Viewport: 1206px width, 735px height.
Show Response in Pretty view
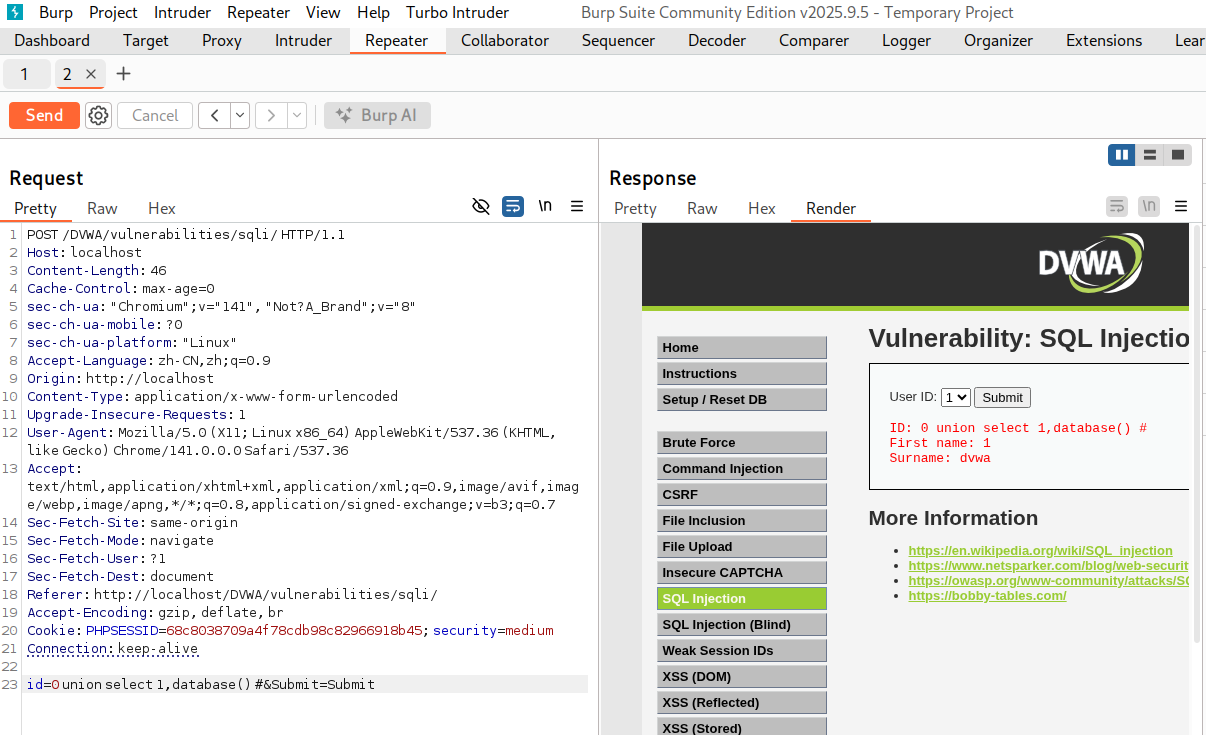tap(635, 208)
